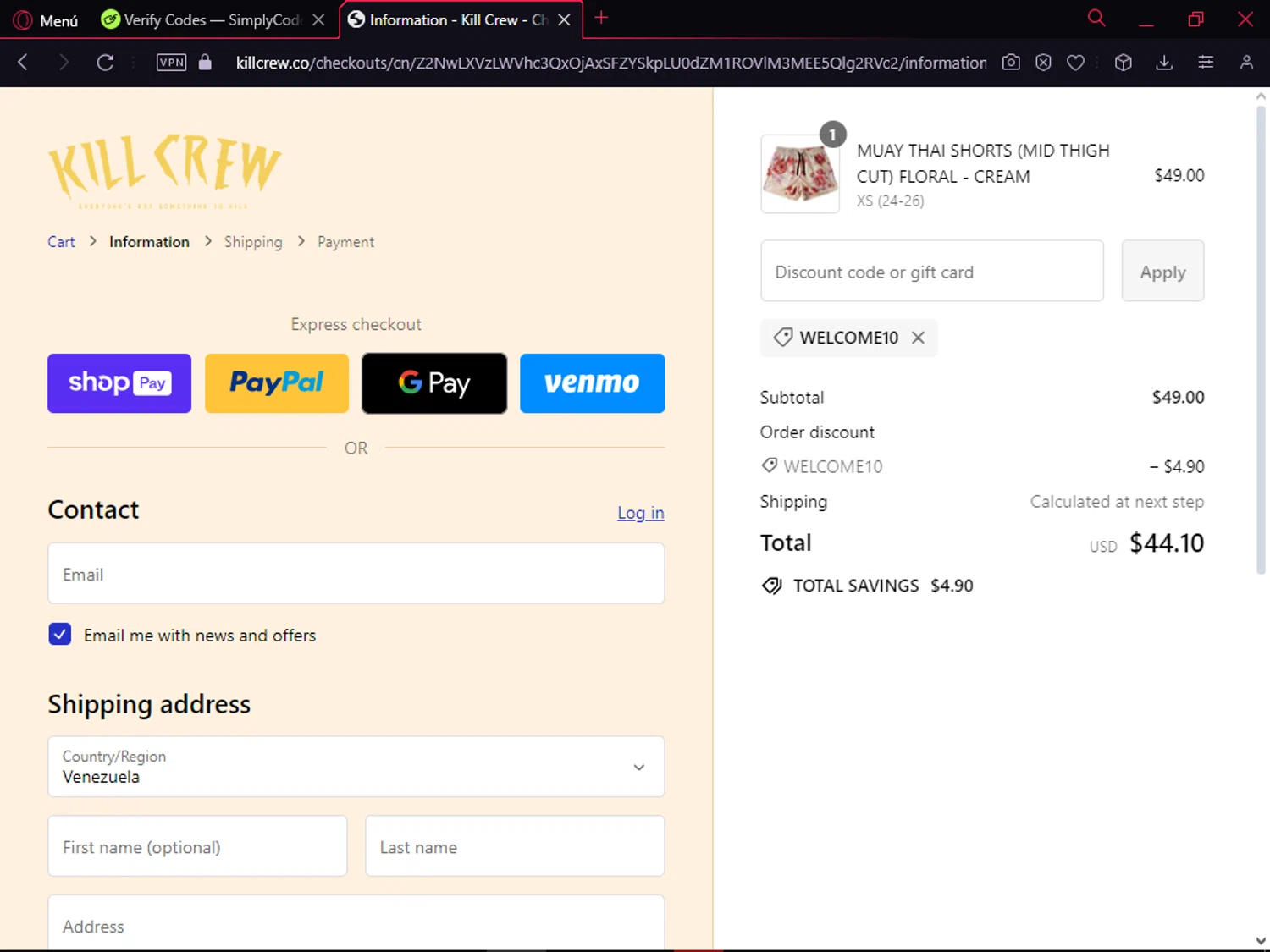Click the Calculated at next step text
The width and height of the screenshot is (1270, 952).
pos(1117,502)
